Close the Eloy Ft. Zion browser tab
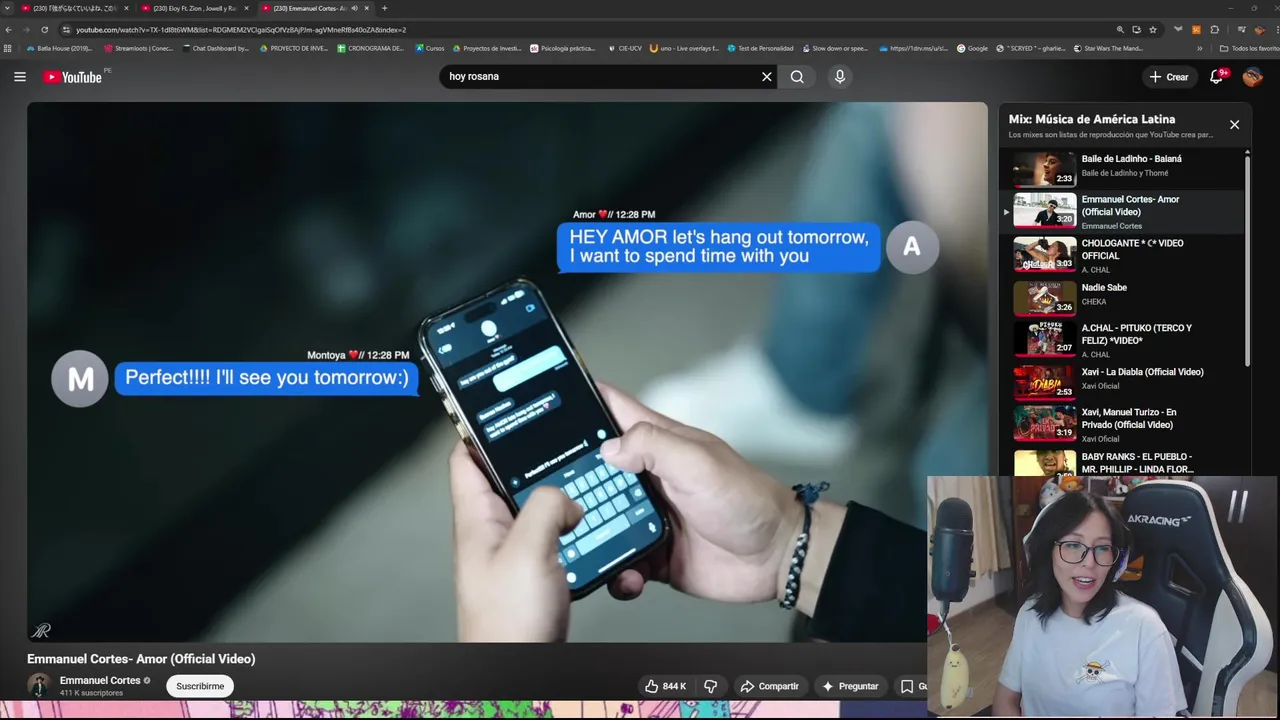 click(x=246, y=8)
